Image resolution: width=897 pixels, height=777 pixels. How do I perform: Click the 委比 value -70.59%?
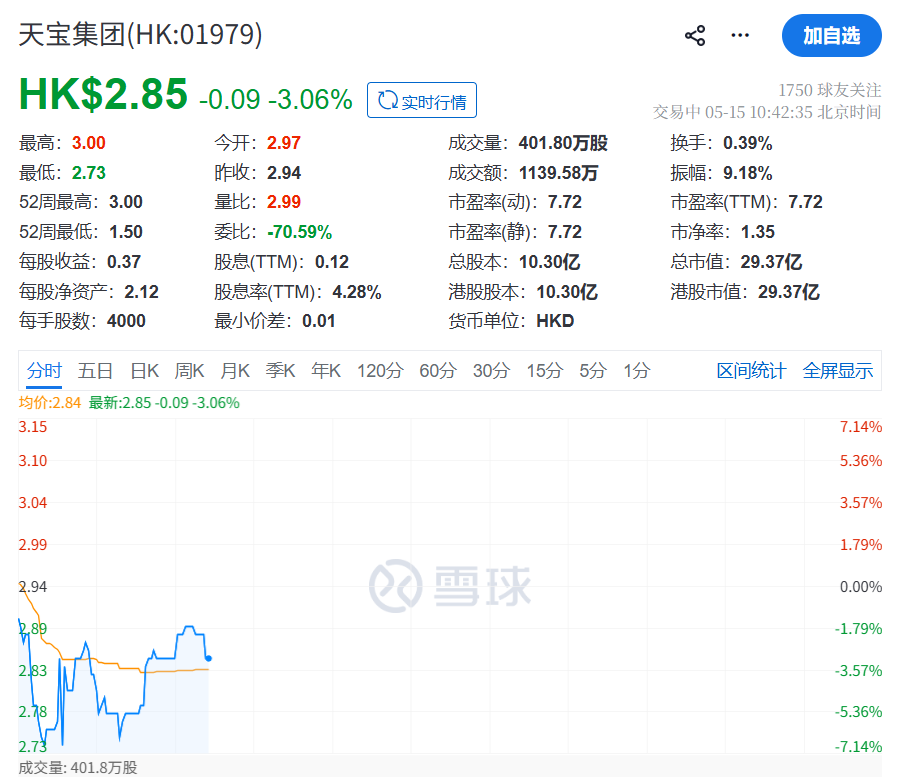click(299, 232)
